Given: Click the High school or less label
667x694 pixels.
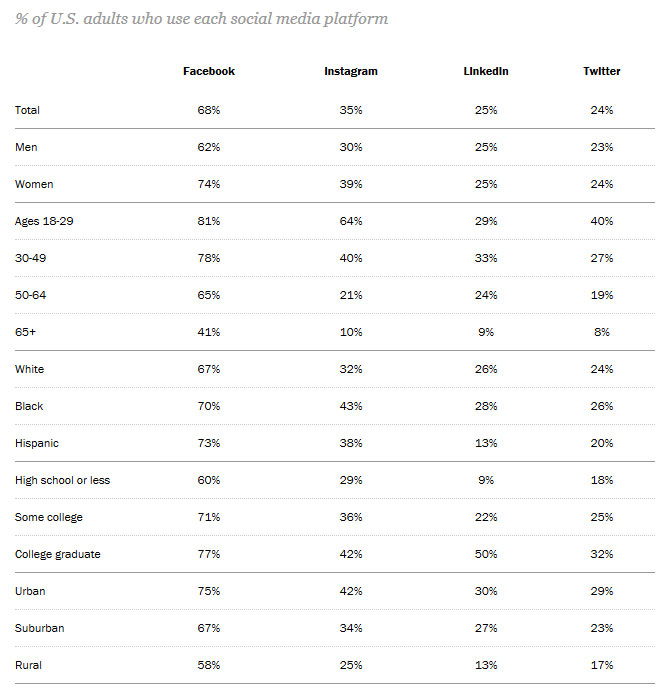Looking at the screenshot, I should [62, 480].
